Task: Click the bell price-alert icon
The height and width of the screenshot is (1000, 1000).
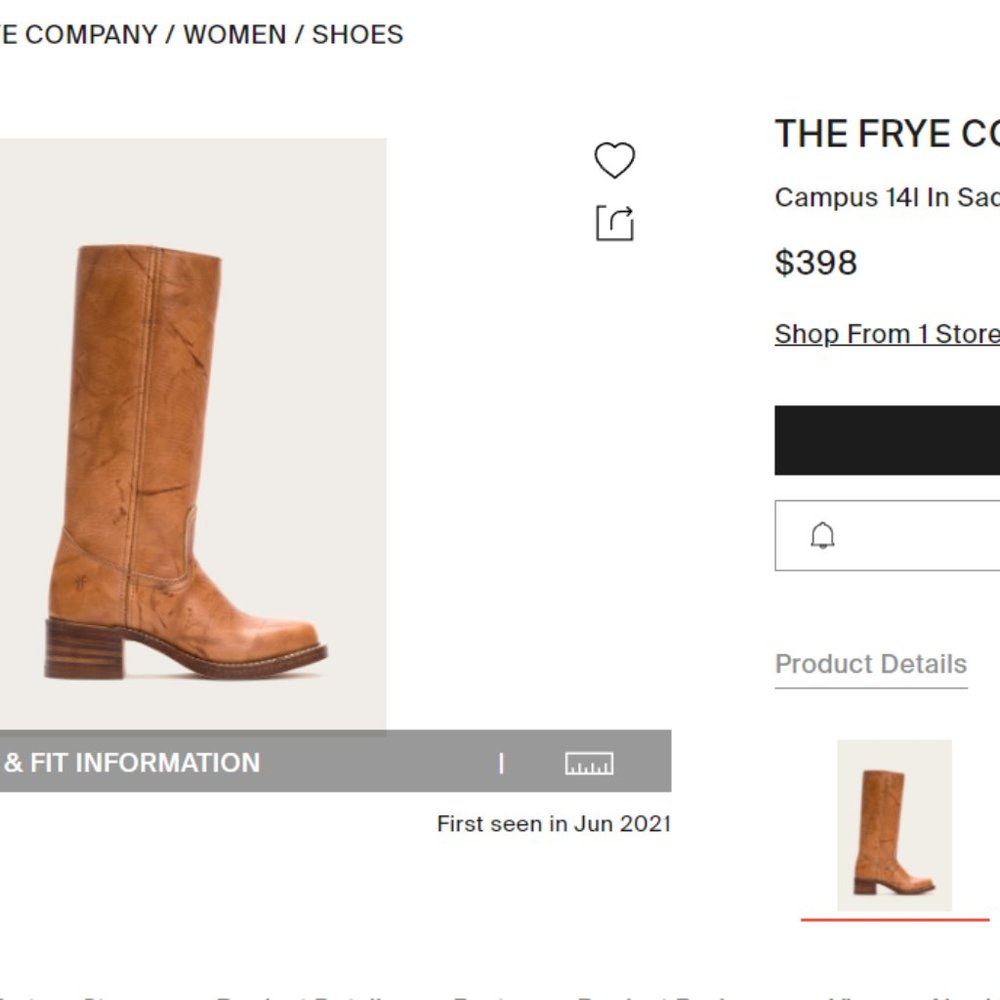Action: coord(822,534)
